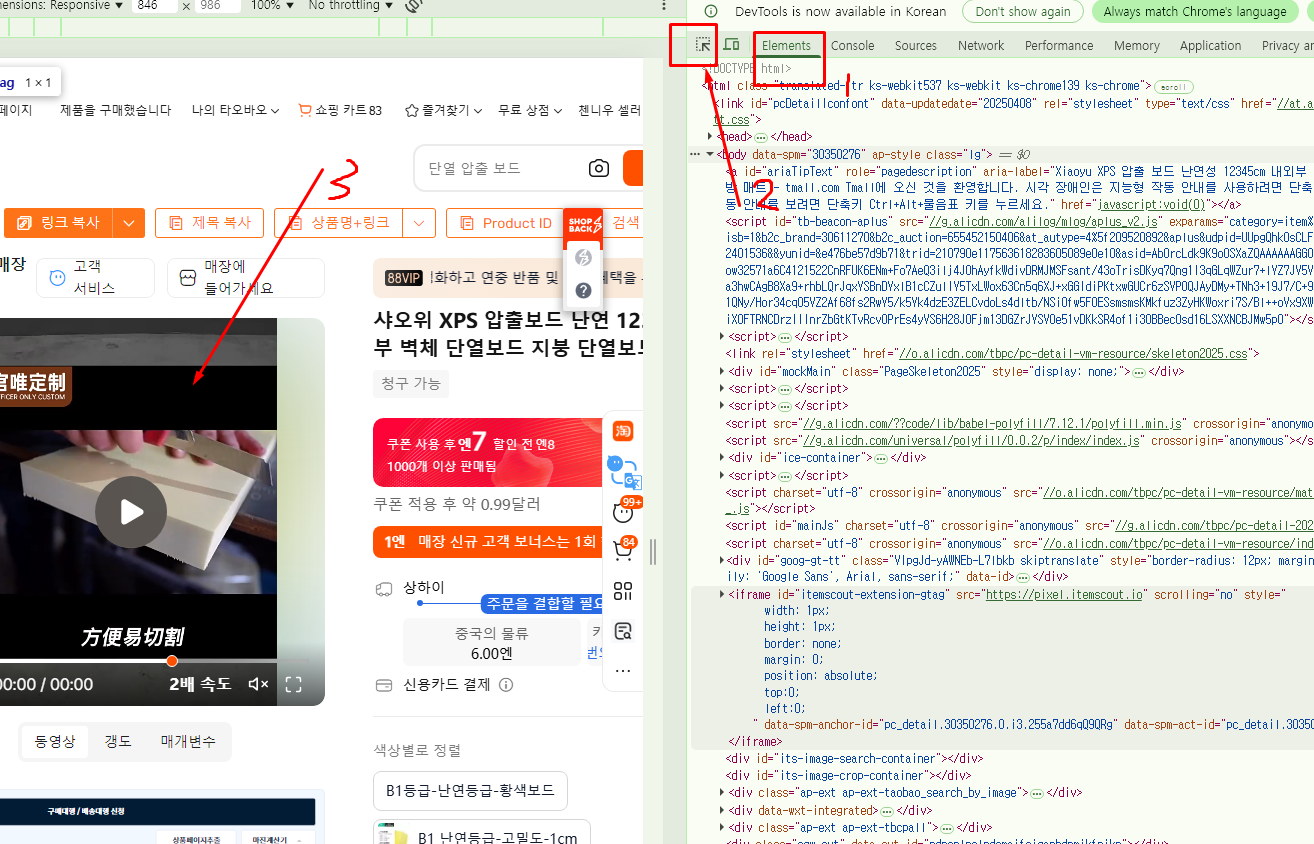Expand the div goog-gt-tt node
1314x844 pixels.
tap(720, 562)
